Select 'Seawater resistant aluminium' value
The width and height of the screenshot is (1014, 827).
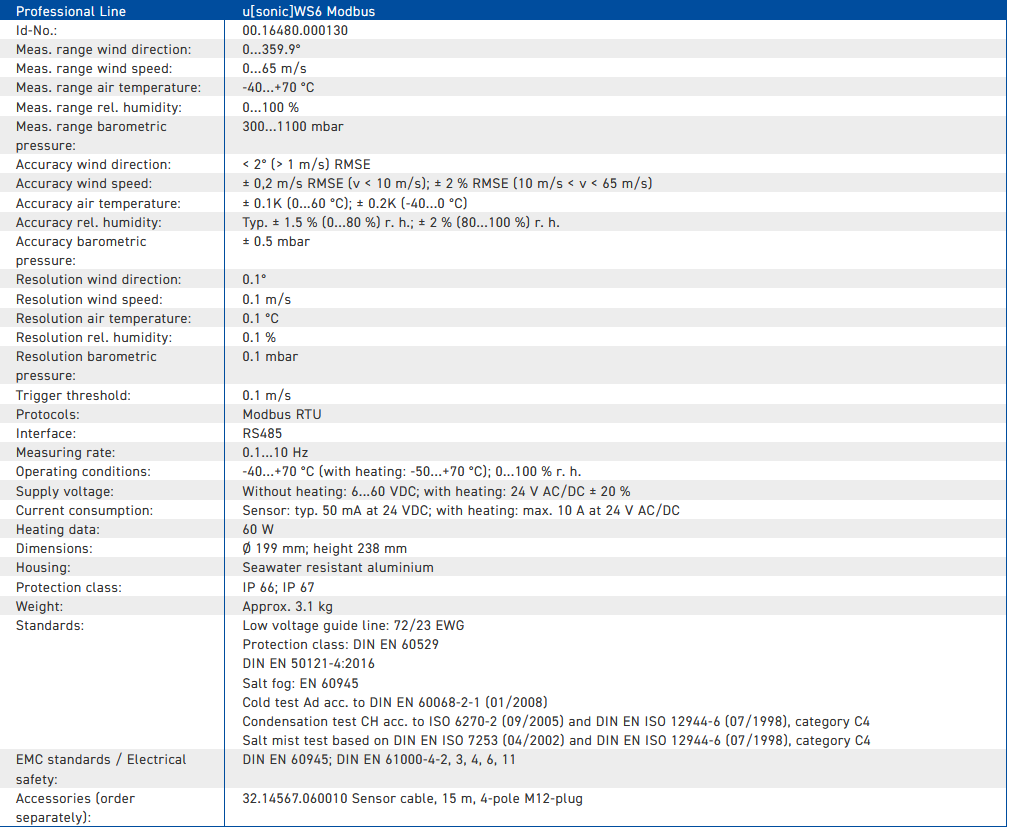(x=338, y=568)
